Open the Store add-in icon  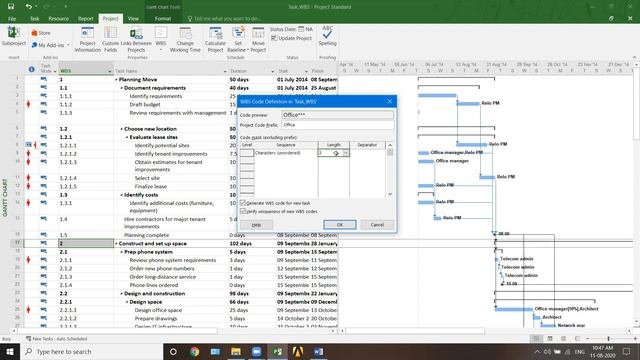[34, 33]
